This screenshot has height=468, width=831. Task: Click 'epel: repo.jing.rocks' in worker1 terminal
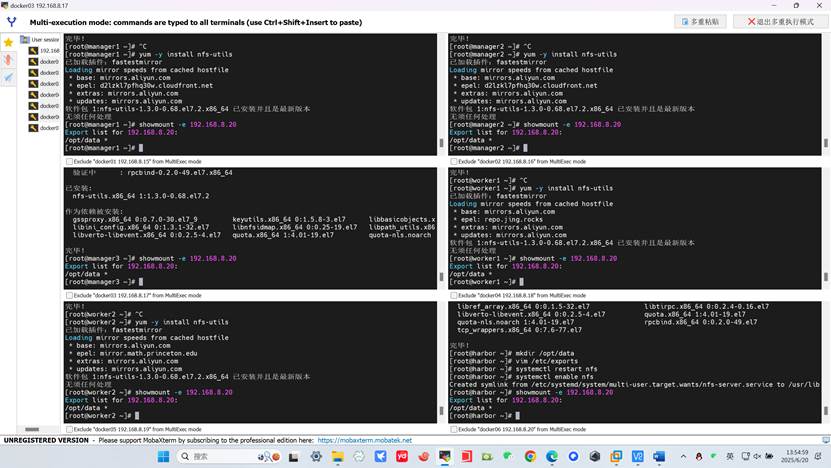(502, 219)
